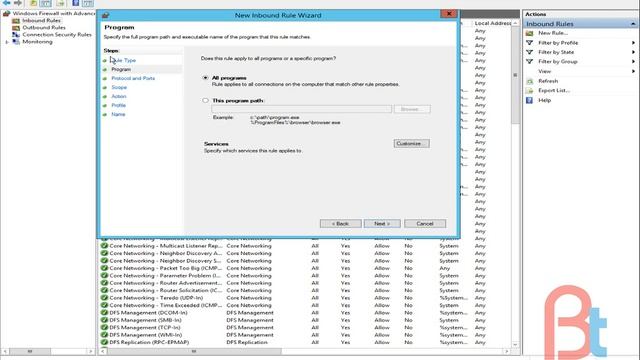This screenshot has width=640, height=360.
Task: Click green check icon for Teredo (UDP-In) rule
Action: 104,298
